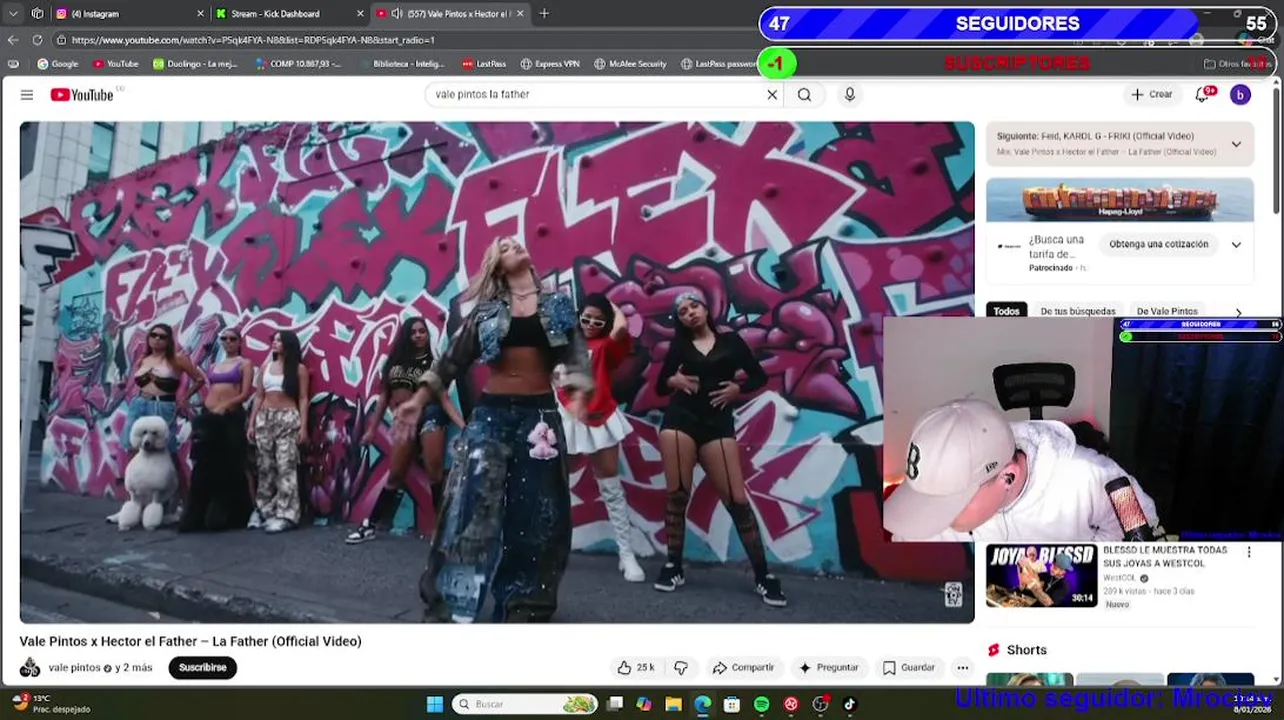Close the Stream - Kick Dashboard tab
Image resolution: width=1284 pixels, height=720 pixels.
[360, 14]
